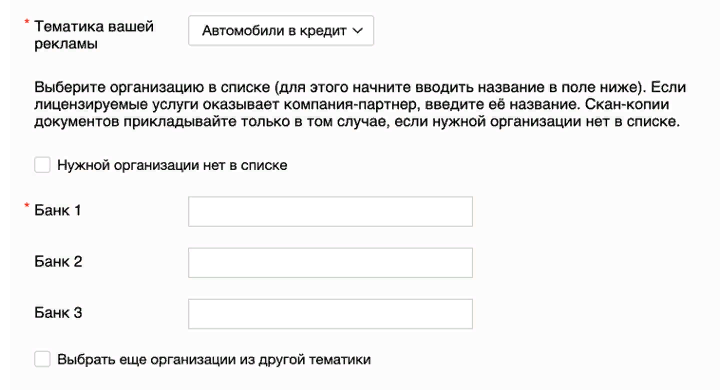Click the 'Банк 2' field label
Image resolution: width=720 pixels, height=390 pixels.
pos(58,261)
